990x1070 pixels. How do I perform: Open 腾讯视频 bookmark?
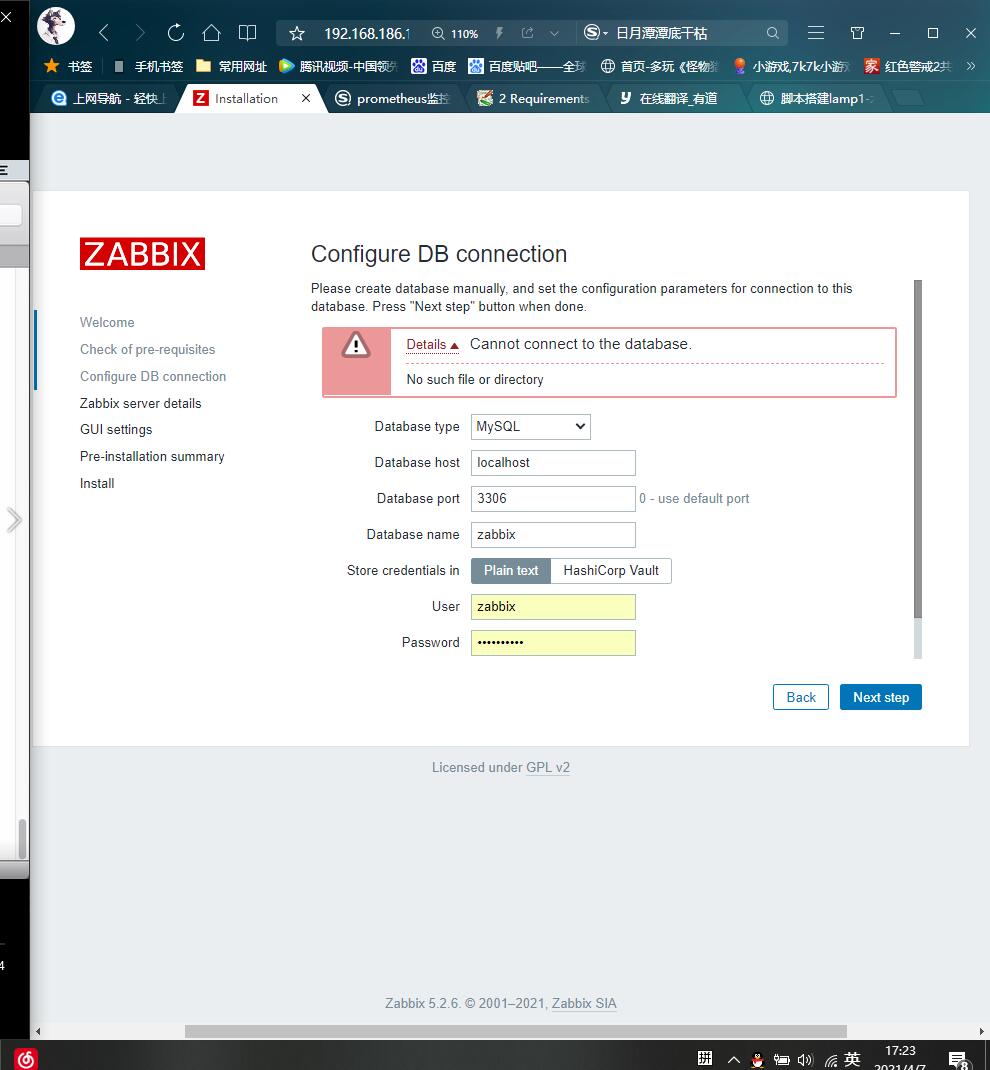coord(338,66)
